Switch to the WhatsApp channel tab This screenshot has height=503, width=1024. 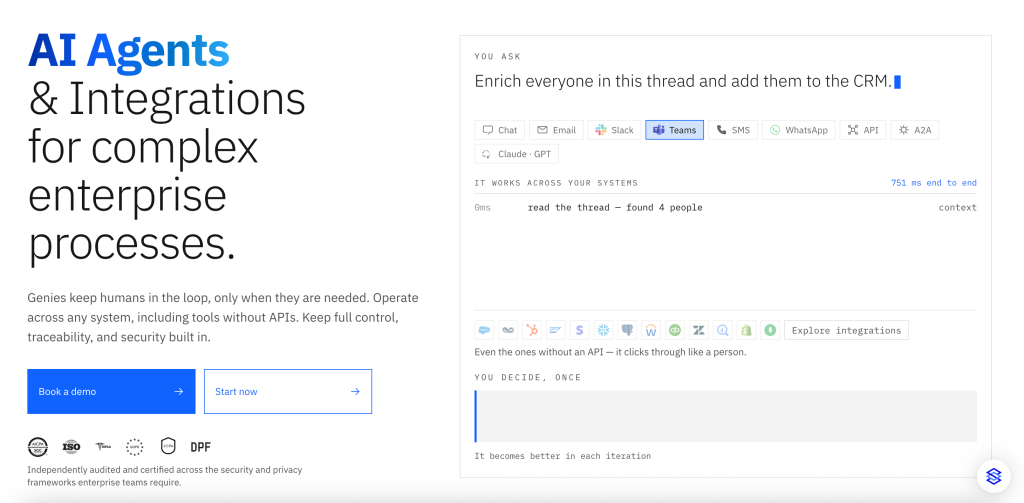point(798,130)
